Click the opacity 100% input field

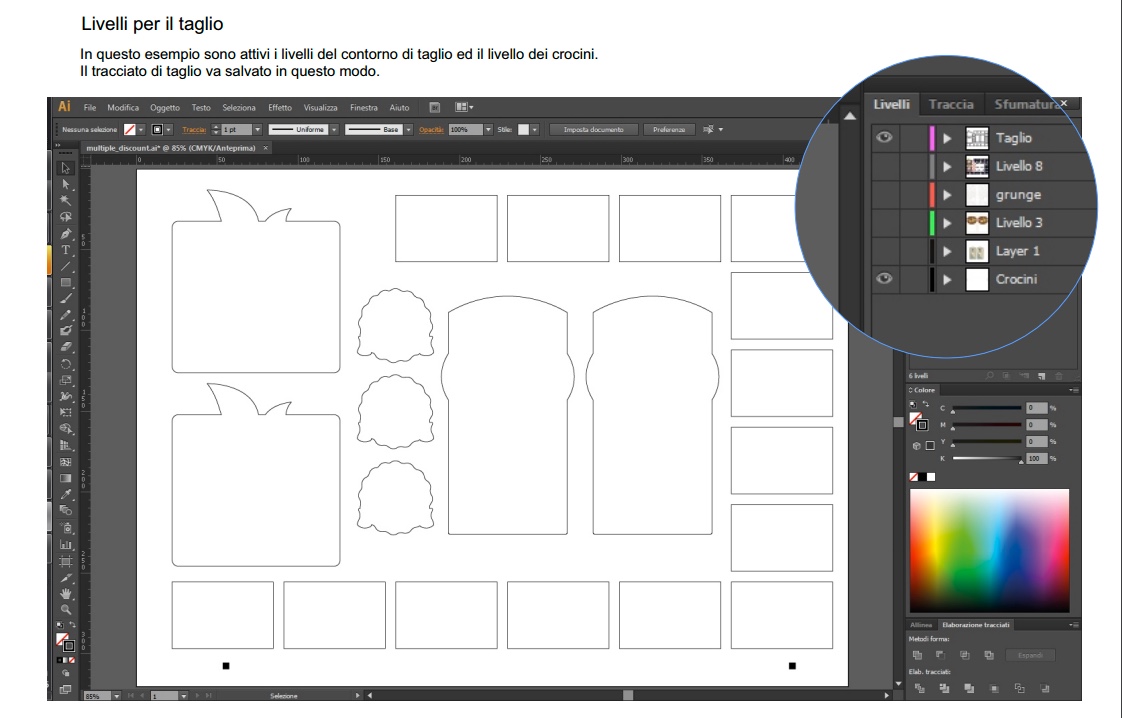[465, 130]
